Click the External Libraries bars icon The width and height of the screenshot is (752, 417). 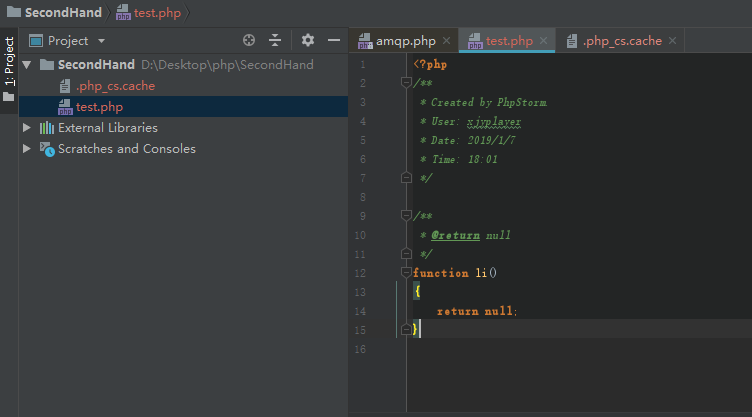[47, 128]
